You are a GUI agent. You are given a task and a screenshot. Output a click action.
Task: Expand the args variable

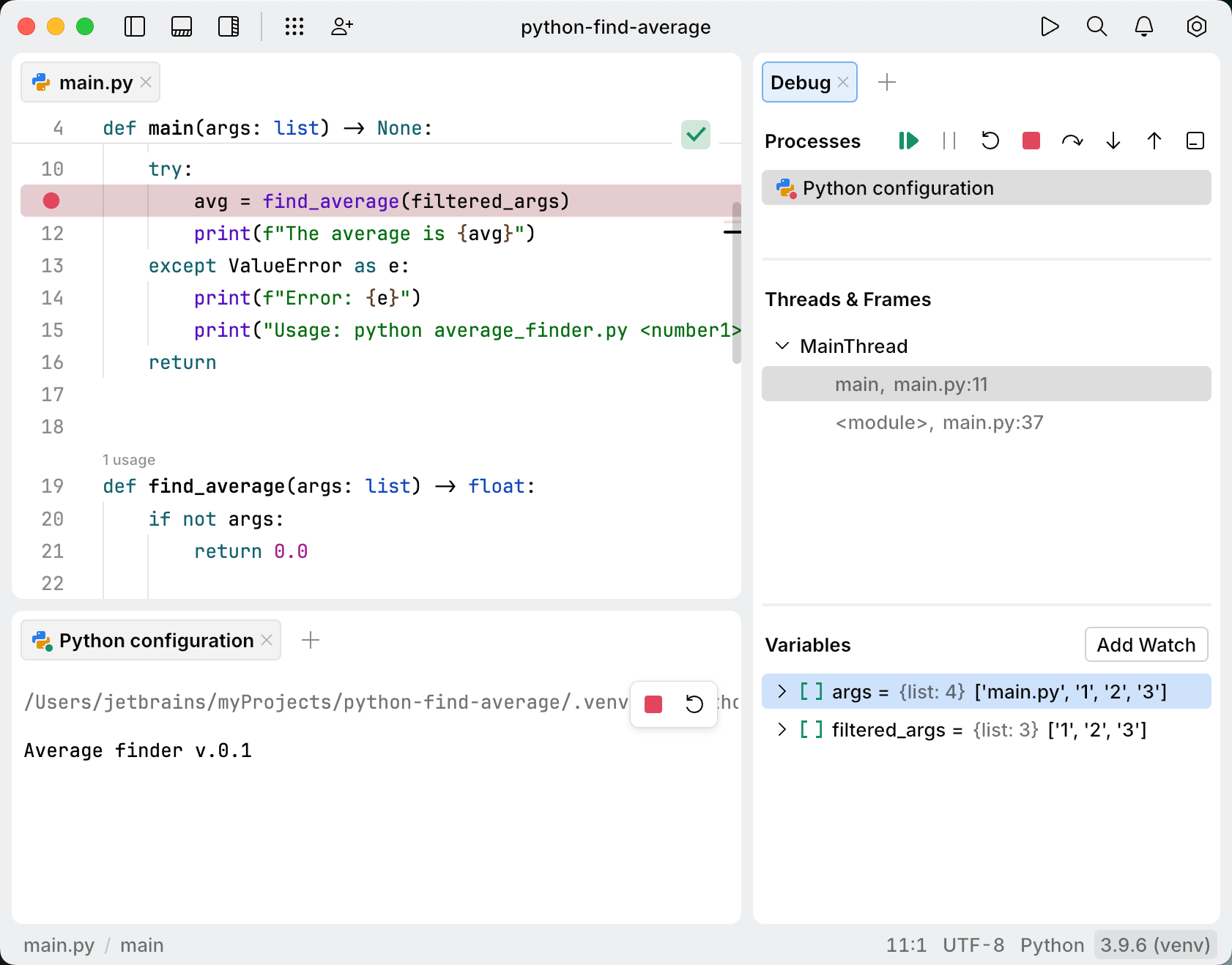point(782,691)
